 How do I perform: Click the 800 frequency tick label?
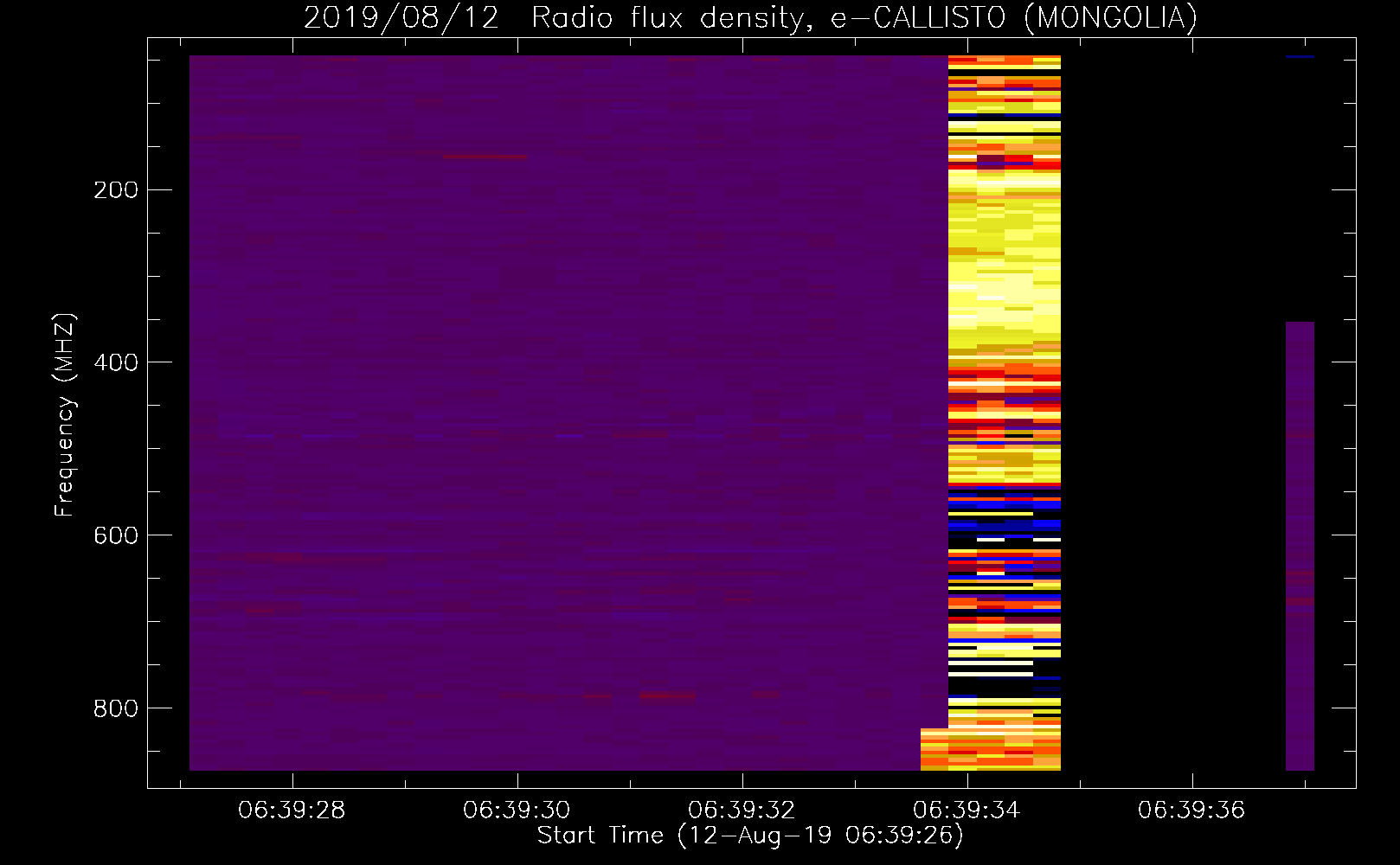pyautogui.click(x=116, y=708)
